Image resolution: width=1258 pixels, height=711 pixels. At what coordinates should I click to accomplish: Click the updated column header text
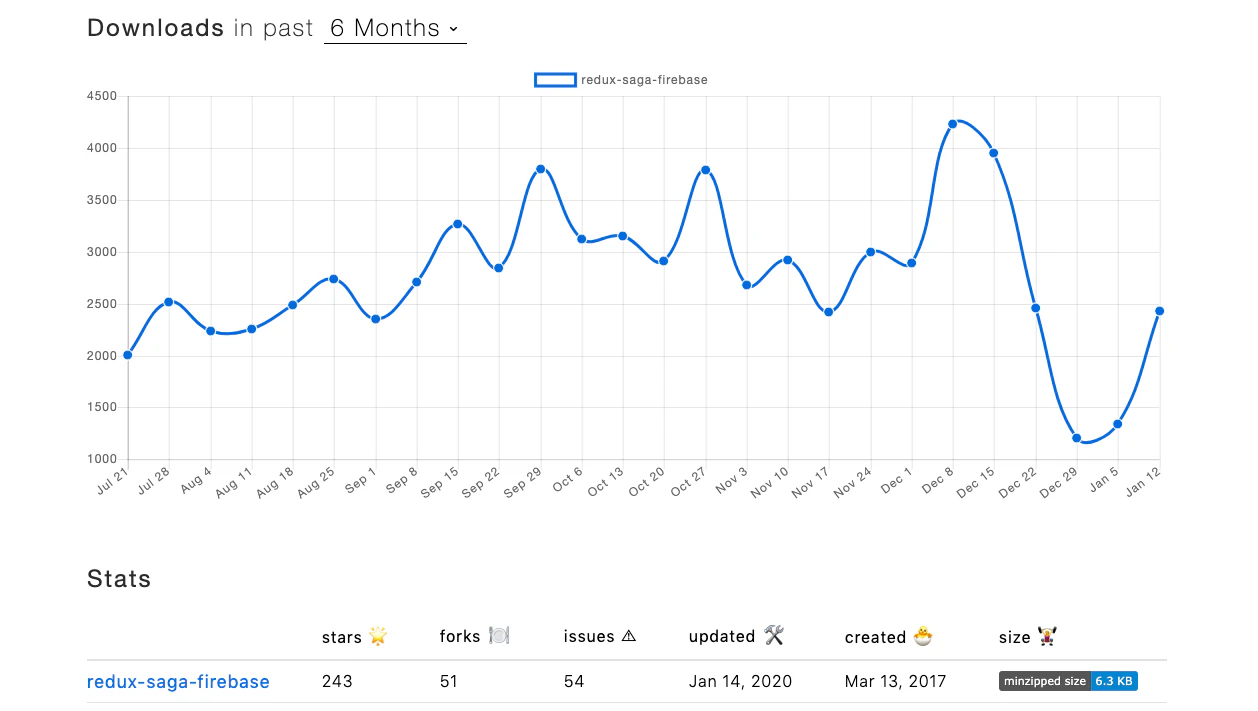[722, 637]
